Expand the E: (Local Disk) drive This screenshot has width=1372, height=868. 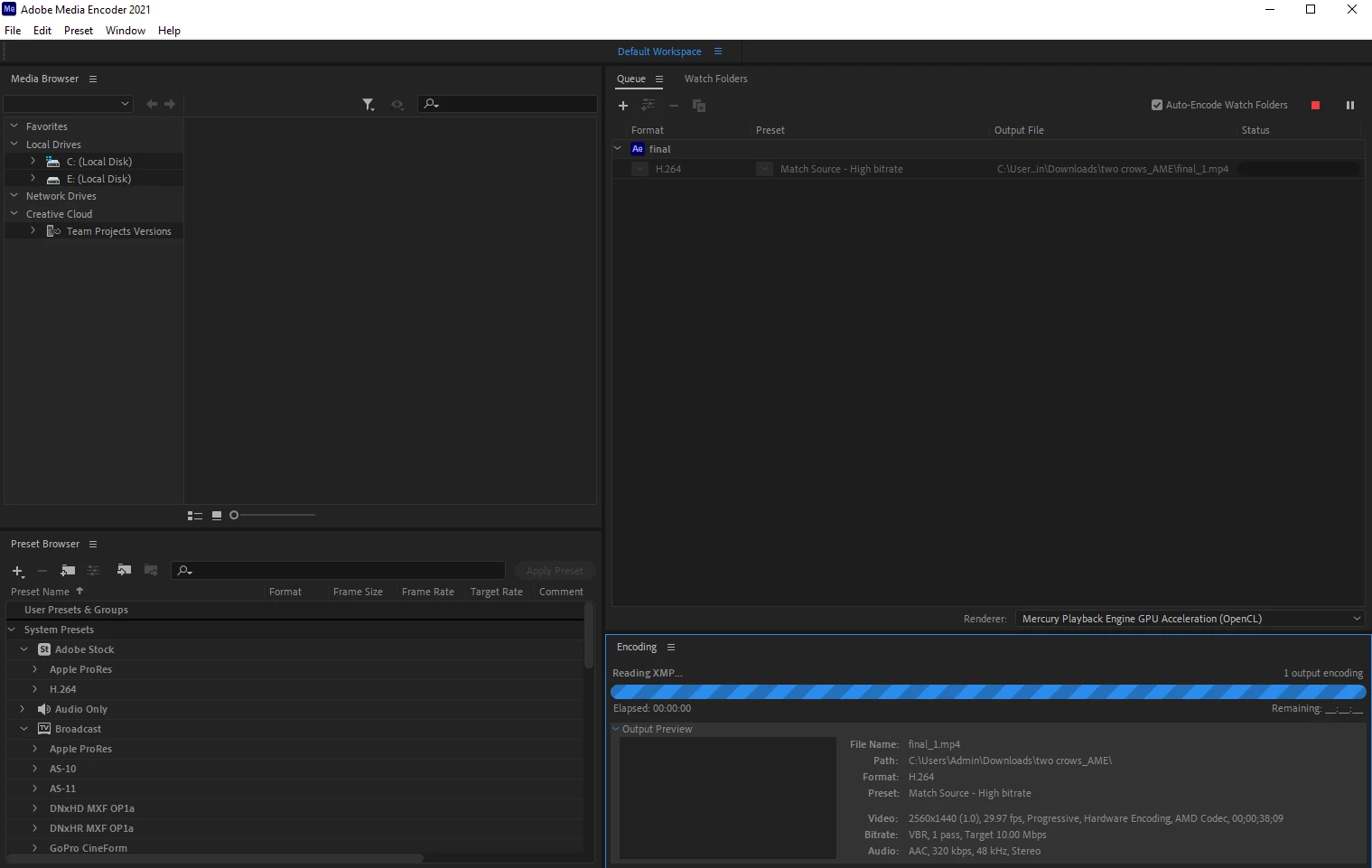tap(33, 179)
